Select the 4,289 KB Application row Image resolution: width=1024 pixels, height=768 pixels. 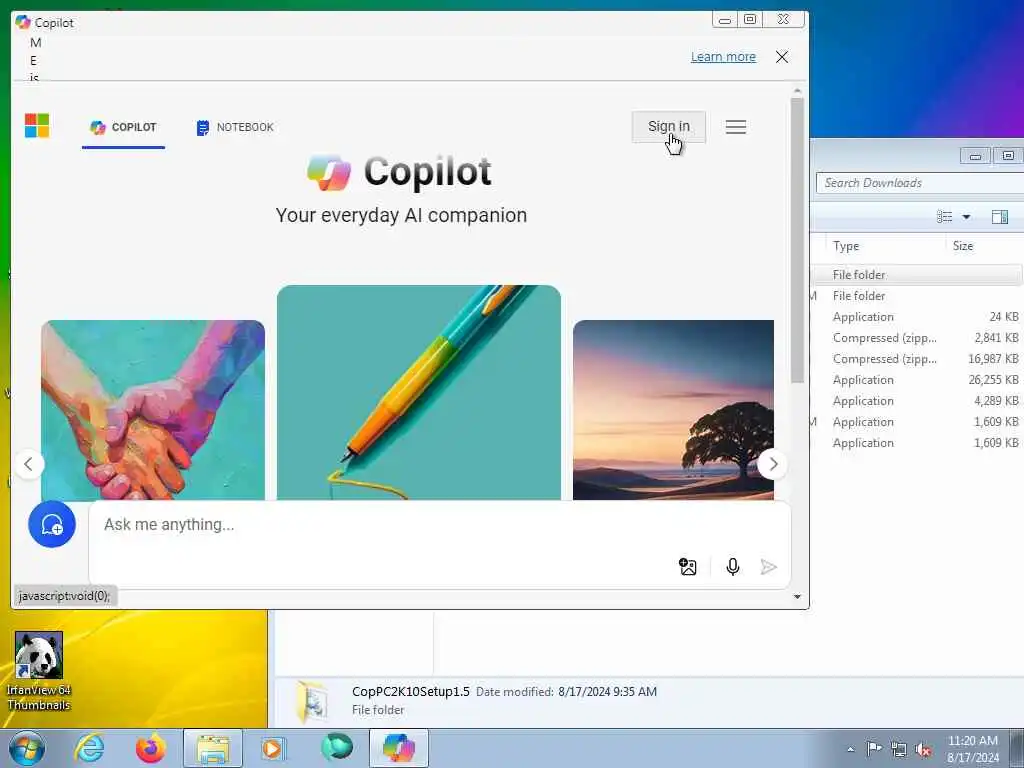917,400
